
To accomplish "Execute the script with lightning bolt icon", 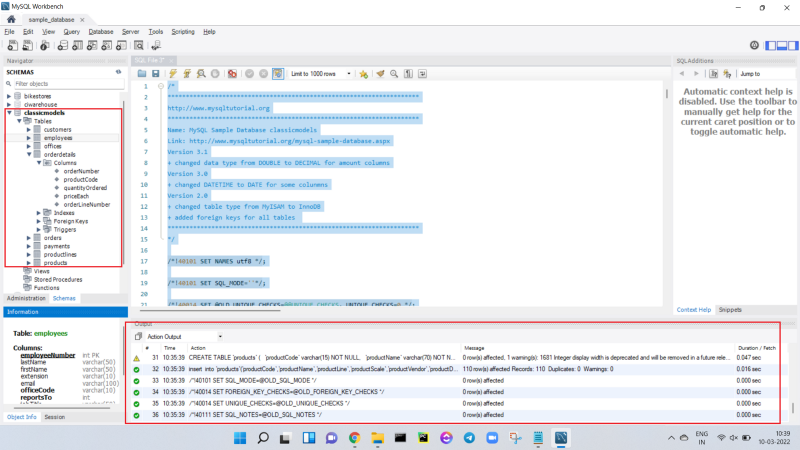I will click(173, 73).
